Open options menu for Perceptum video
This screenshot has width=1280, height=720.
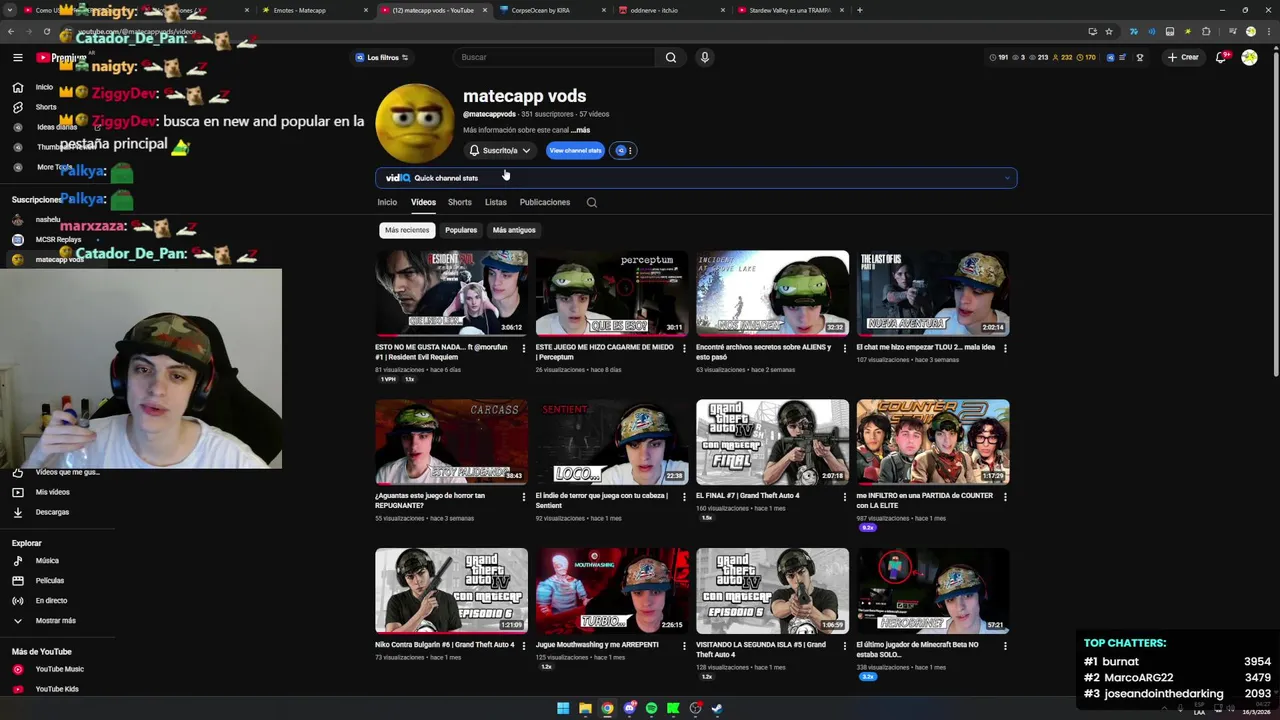coord(684,348)
